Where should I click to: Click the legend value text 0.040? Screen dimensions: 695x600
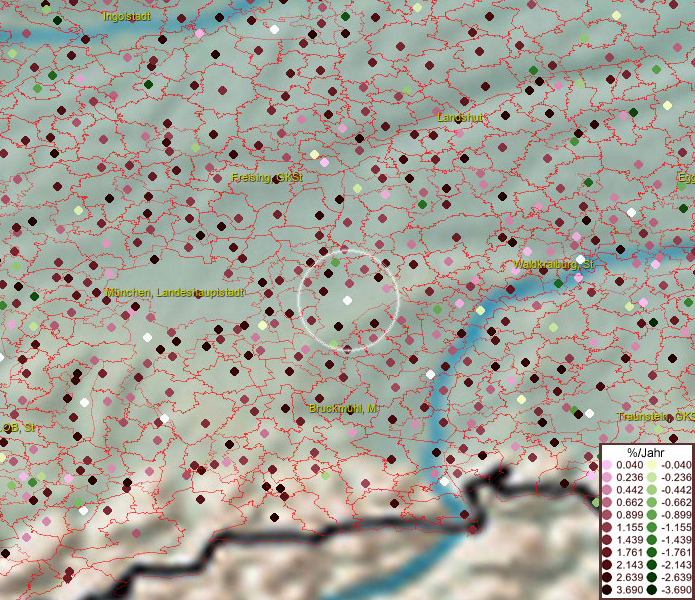(630, 465)
